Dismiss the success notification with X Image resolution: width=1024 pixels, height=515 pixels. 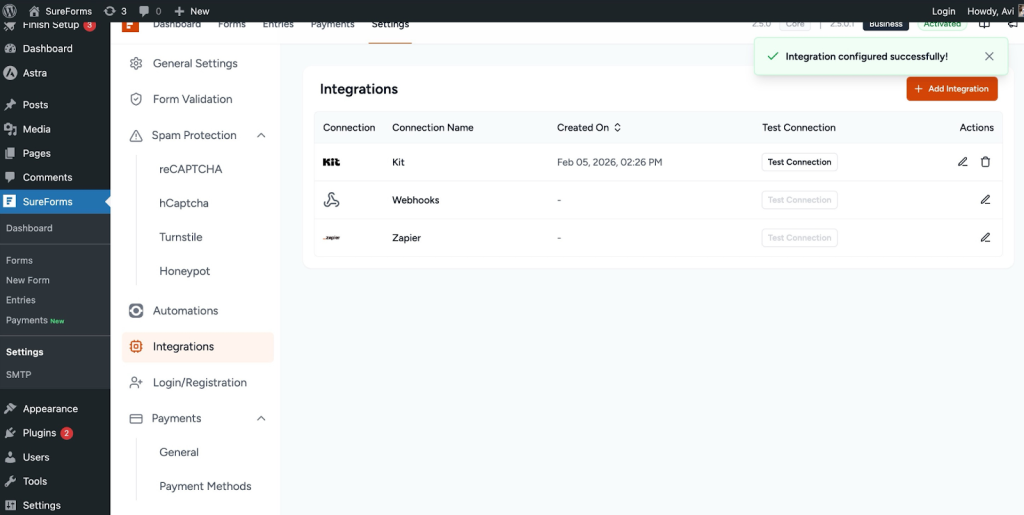coord(989,57)
